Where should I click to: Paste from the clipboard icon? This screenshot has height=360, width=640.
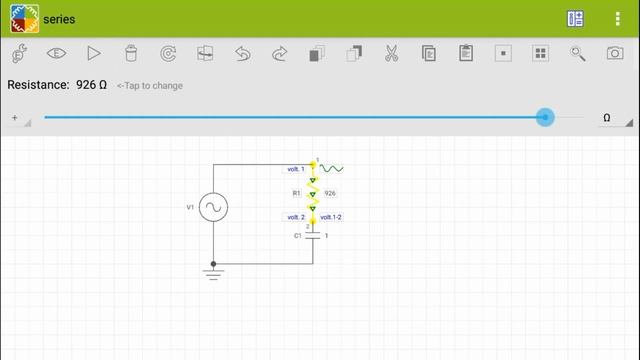[466, 53]
